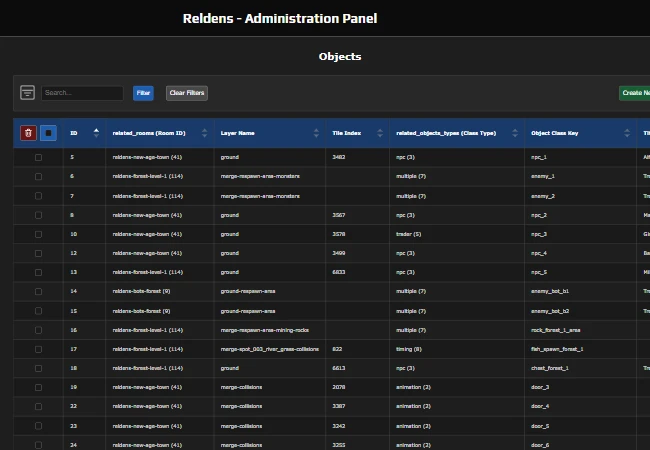Check the checkbox for row ID 22
The height and width of the screenshot is (450, 650).
point(39,406)
